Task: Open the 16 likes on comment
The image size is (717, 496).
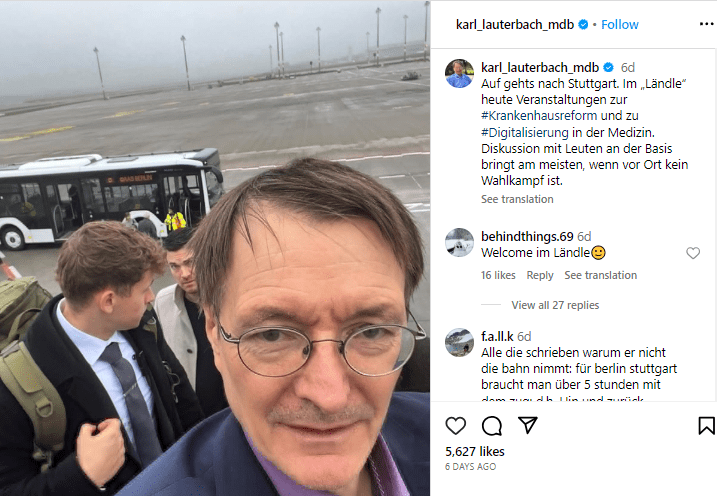Action: 498,275
